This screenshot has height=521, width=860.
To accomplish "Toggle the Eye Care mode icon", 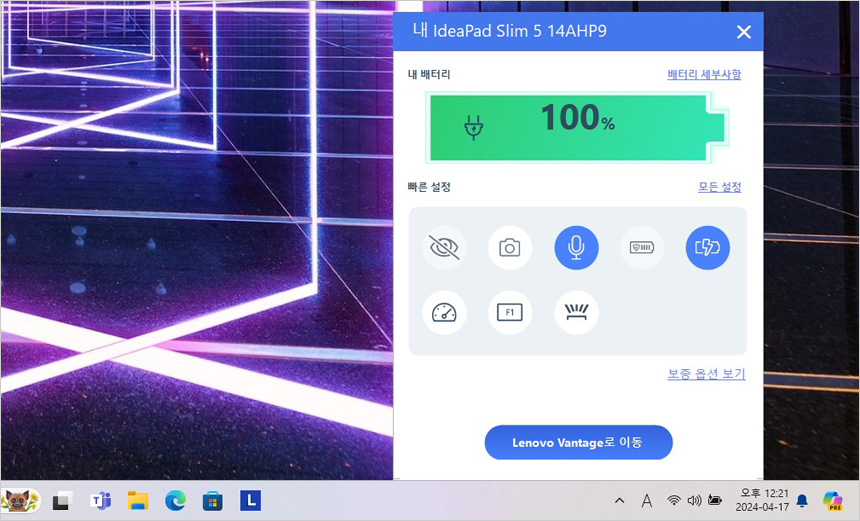I will coord(444,247).
